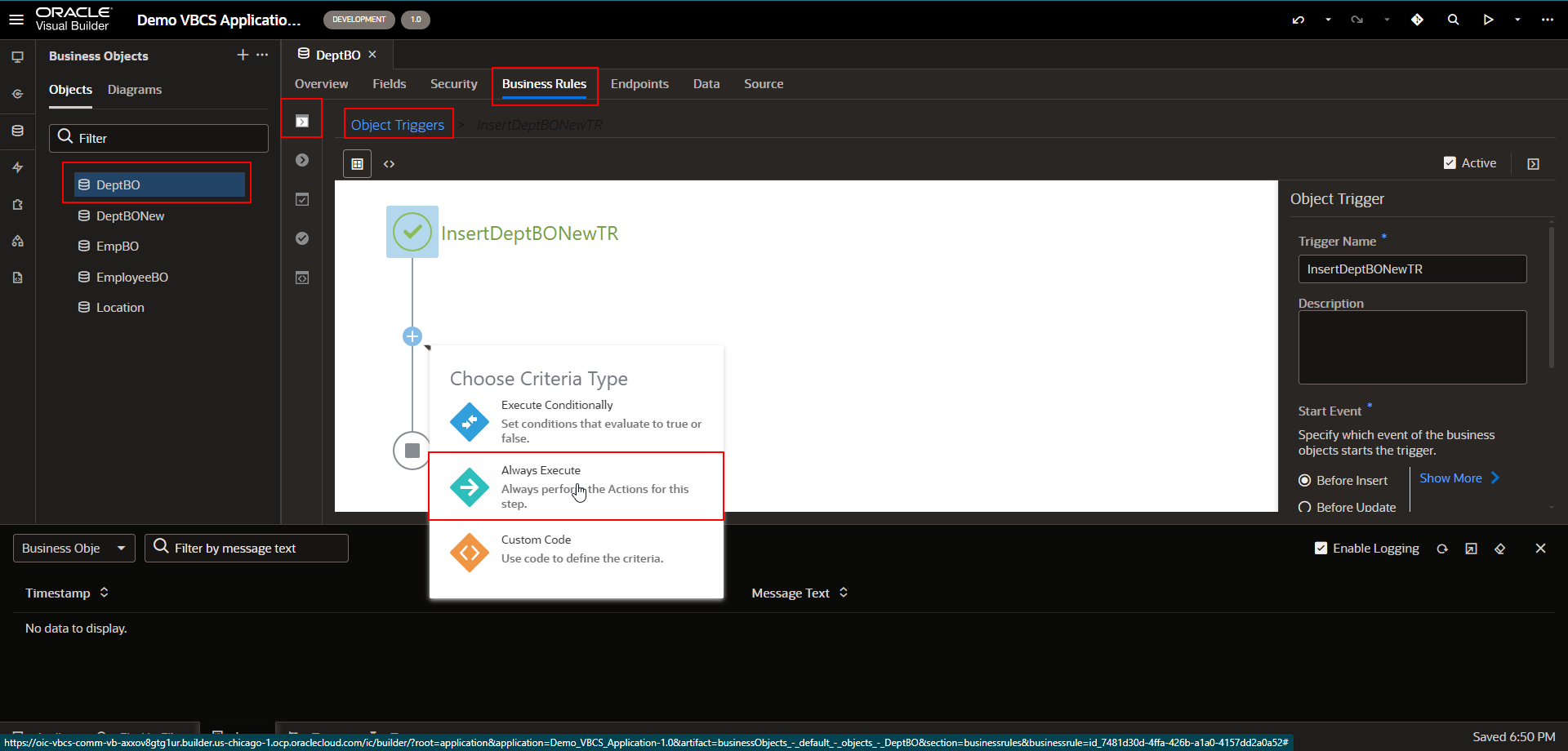This screenshot has width=1568, height=751.
Task: Close the DeptBO tab
Action: [x=372, y=55]
